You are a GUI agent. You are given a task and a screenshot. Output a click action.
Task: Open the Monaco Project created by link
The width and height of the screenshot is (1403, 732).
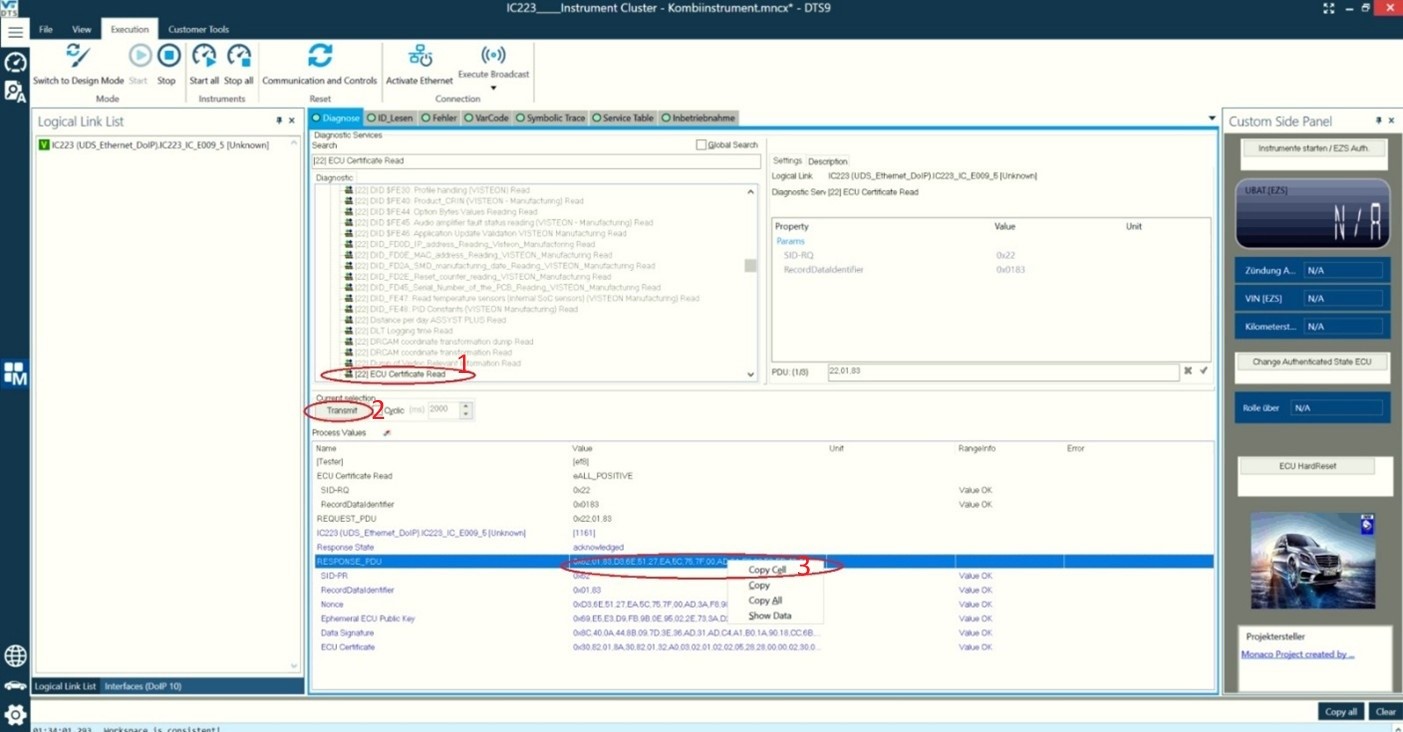(1297, 654)
